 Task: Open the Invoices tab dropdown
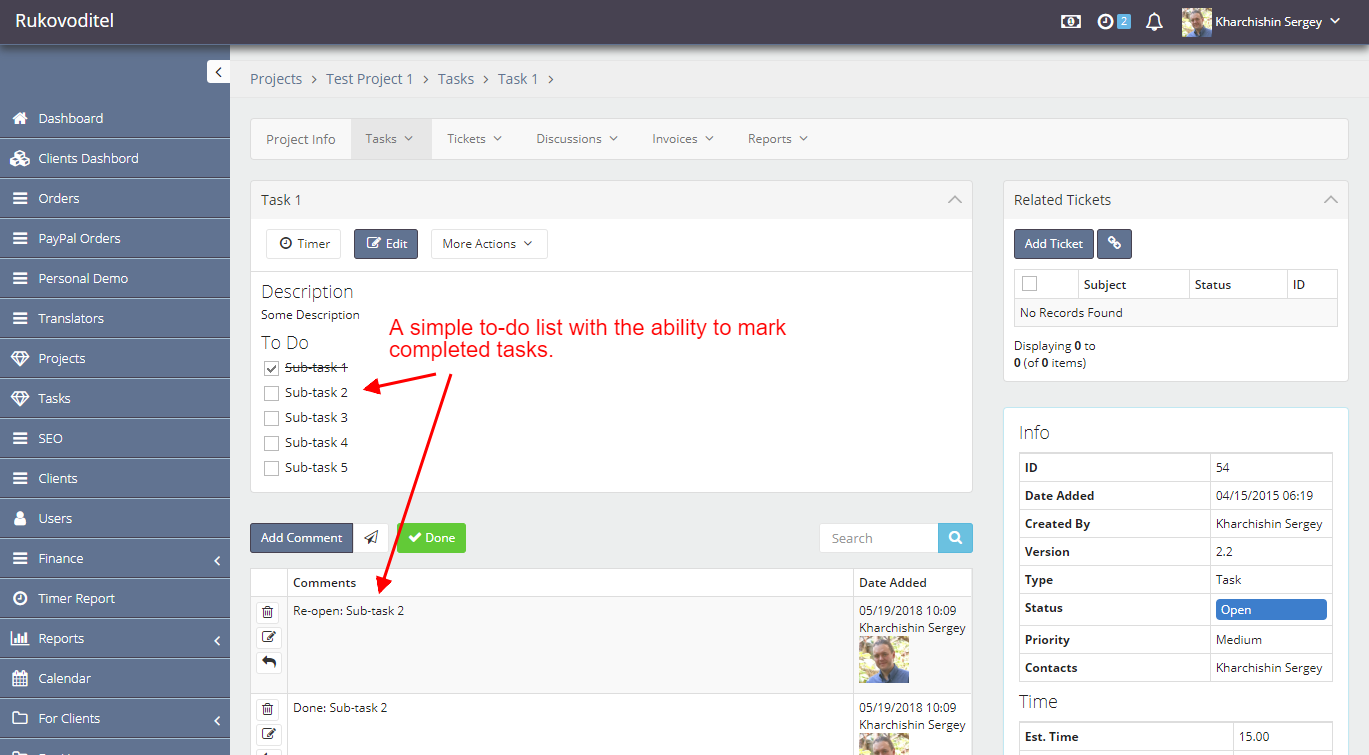coord(683,139)
